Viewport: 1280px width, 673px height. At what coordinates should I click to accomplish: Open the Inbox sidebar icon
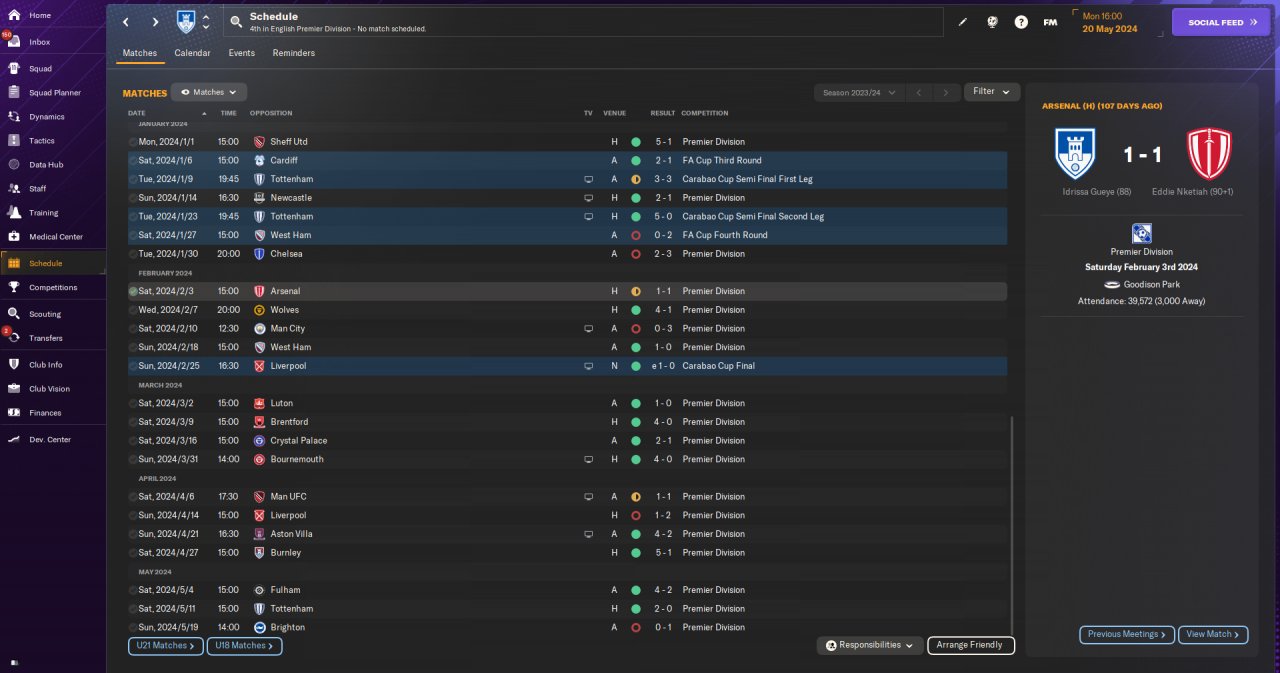[x=14, y=42]
